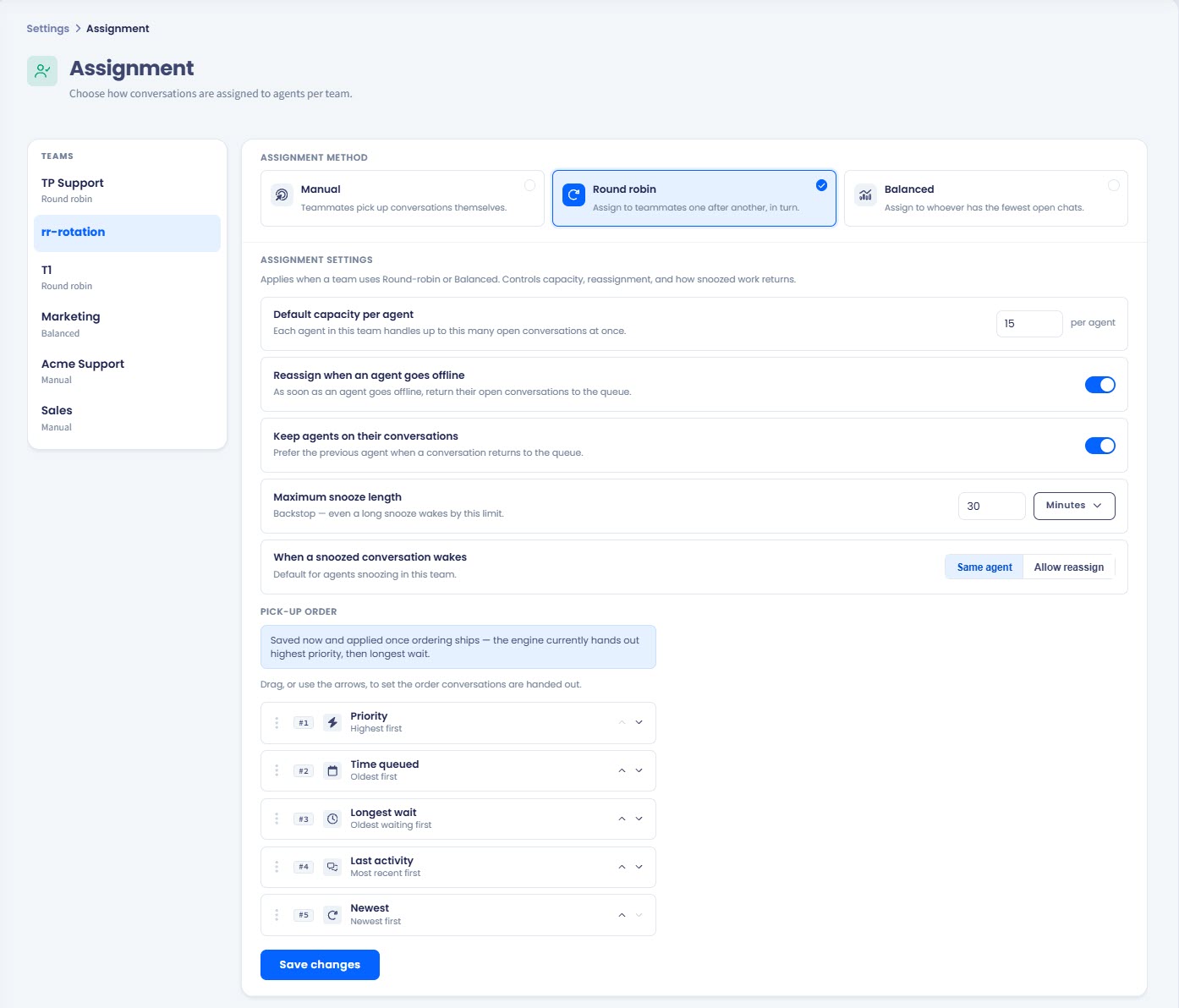Move Last activity up with the up arrow
The image size is (1179, 1008).
pyautogui.click(x=622, y=867)
